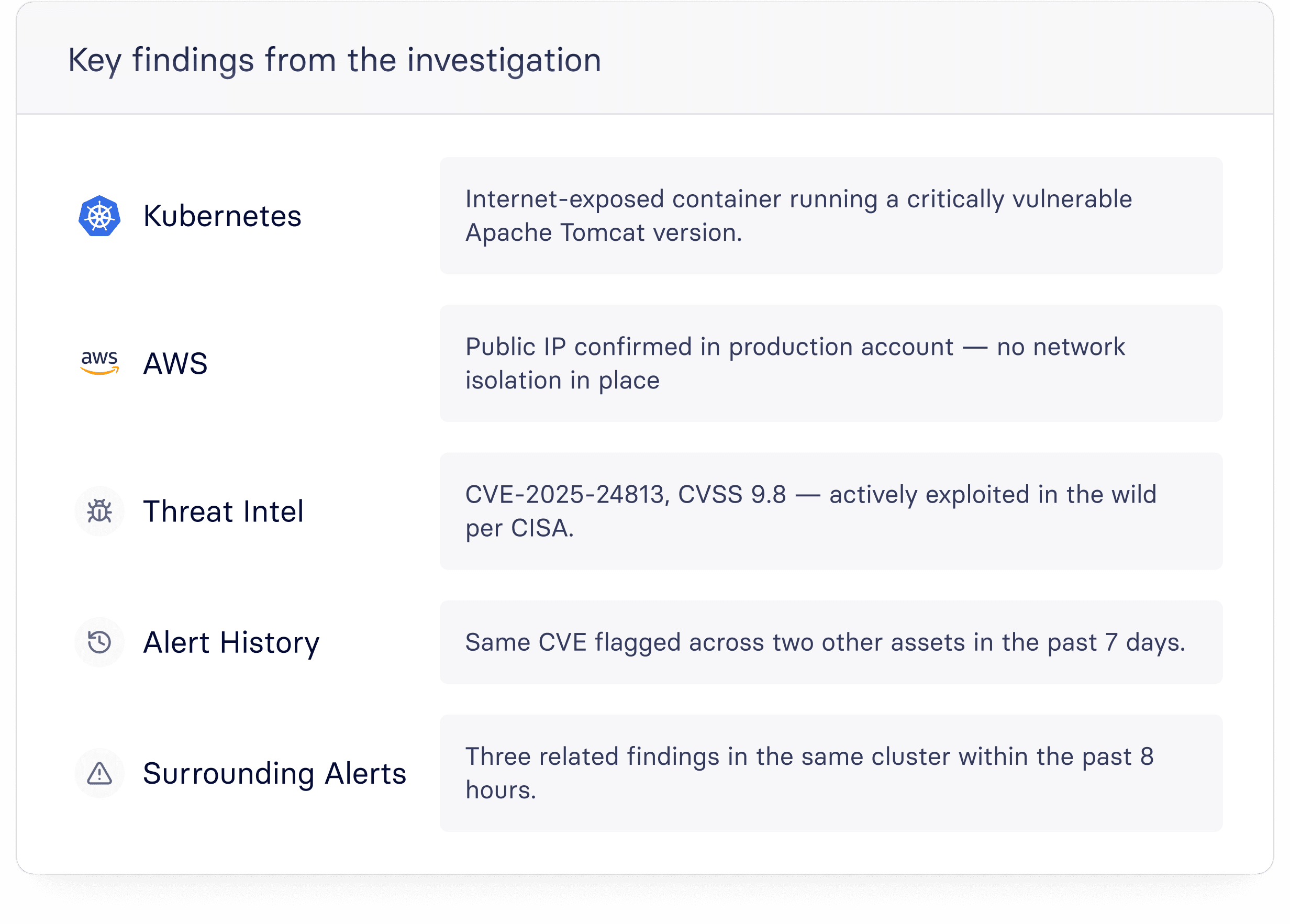Open the CVE-2025-24813 CVSS 9.8 finding

831,511
